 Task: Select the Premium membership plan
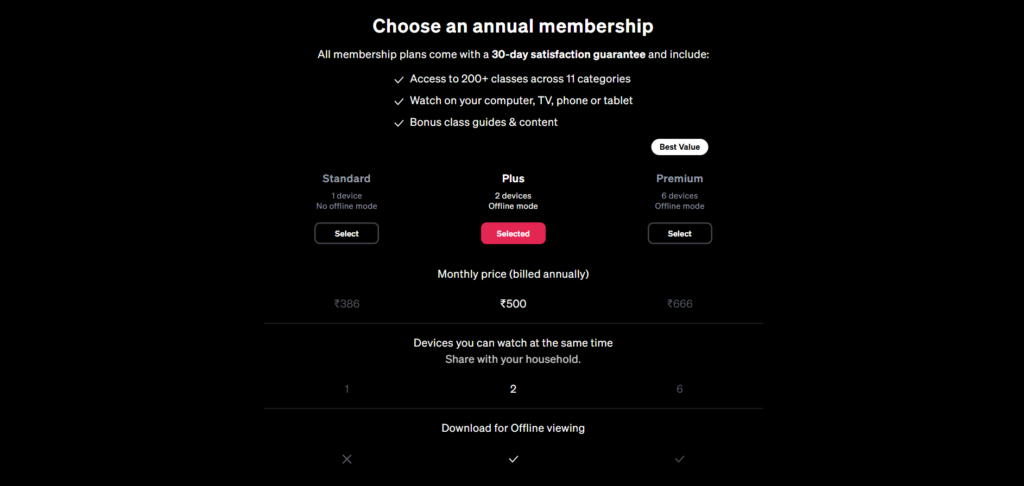[x=680, y=233]
